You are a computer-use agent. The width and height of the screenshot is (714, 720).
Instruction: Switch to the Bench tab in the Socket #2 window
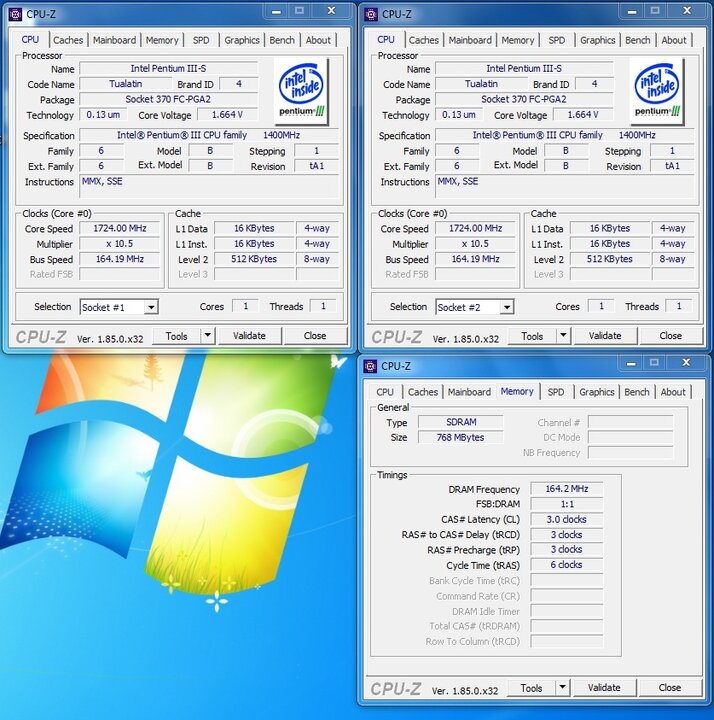click(638, 40)
